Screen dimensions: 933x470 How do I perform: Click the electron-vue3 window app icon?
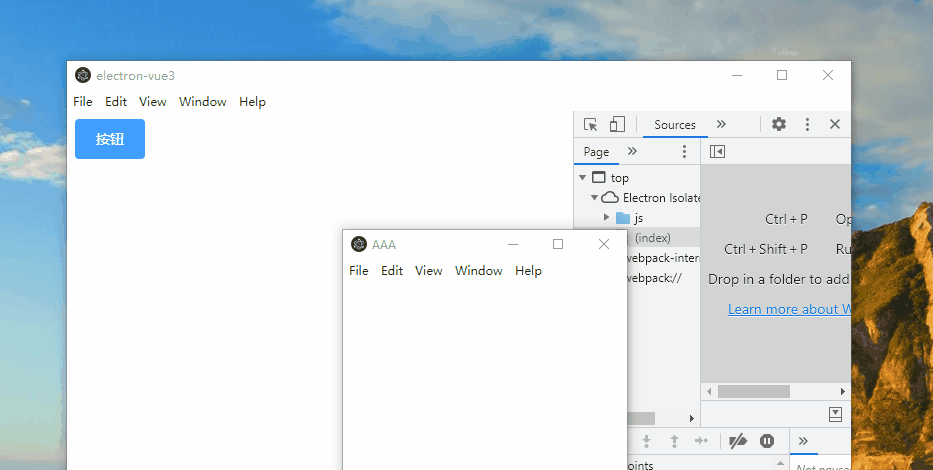click(83, 75)
